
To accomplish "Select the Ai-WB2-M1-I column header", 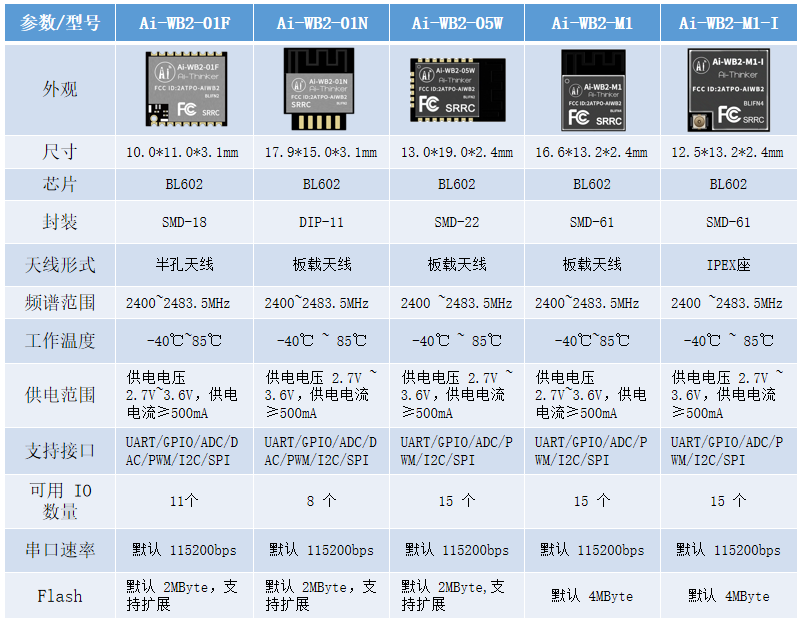I will (728, 23).
